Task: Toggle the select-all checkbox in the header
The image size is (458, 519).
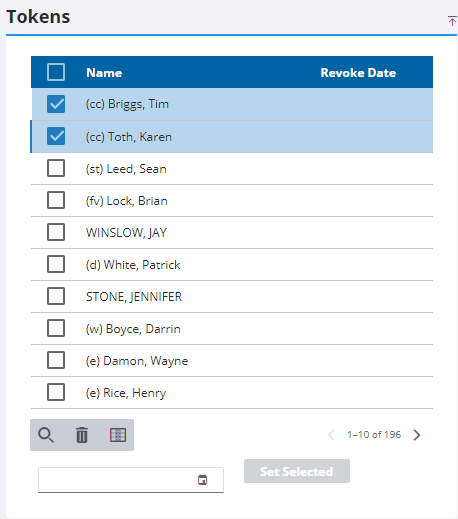Action: 56,72
